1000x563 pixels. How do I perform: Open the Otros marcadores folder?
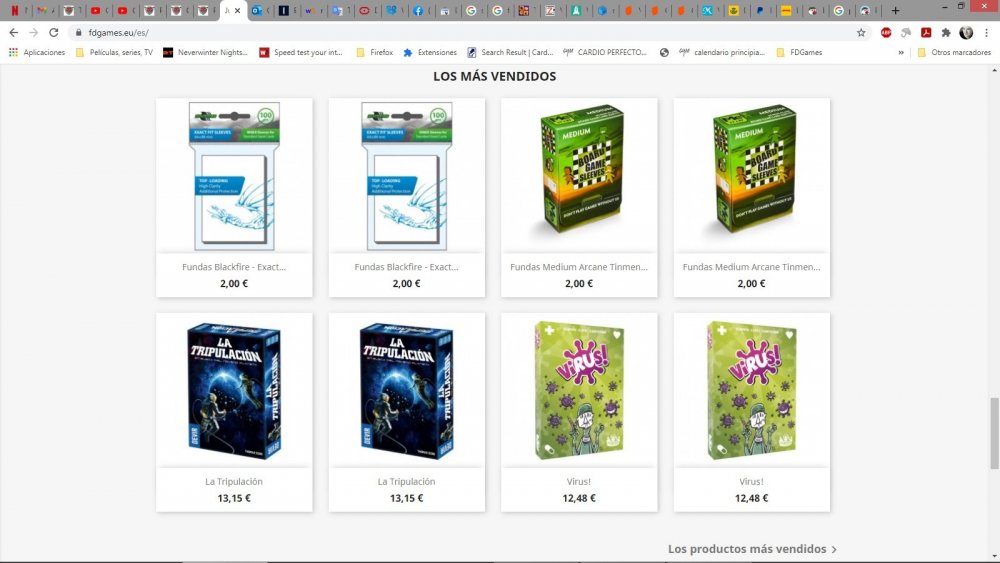(954, 52)
